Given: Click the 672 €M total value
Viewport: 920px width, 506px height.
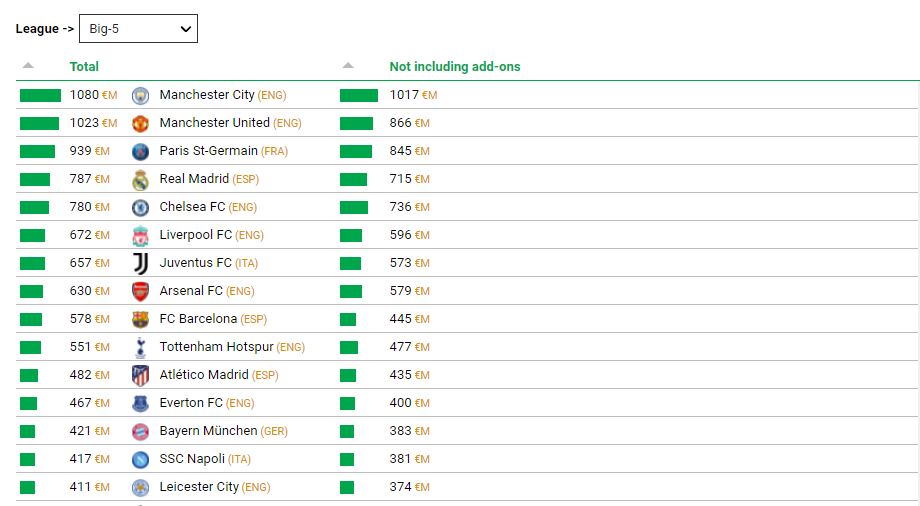Looking at the screenshot, I should coord(90,235).
